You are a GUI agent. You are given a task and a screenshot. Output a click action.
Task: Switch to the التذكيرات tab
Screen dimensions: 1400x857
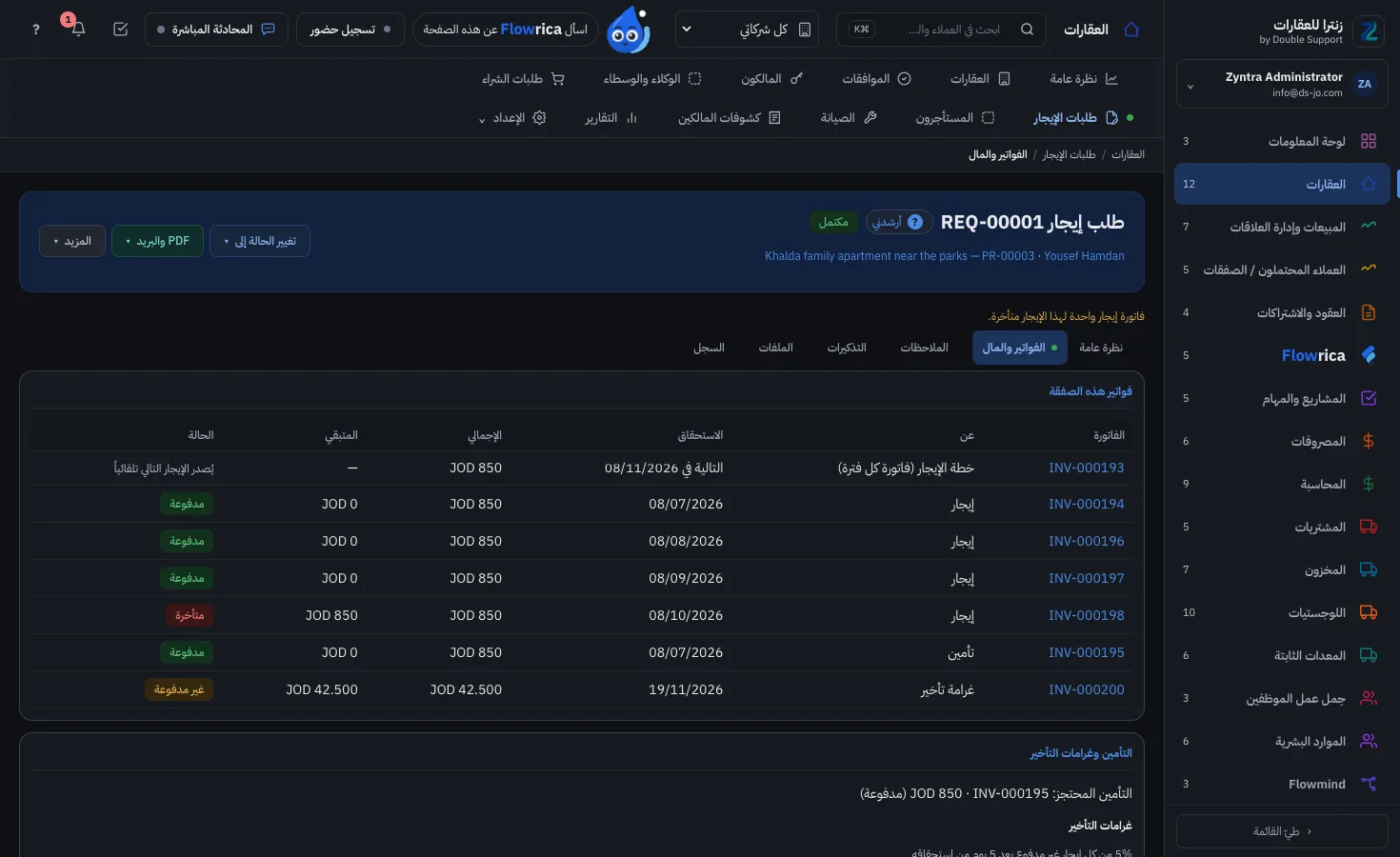[847, 348]
